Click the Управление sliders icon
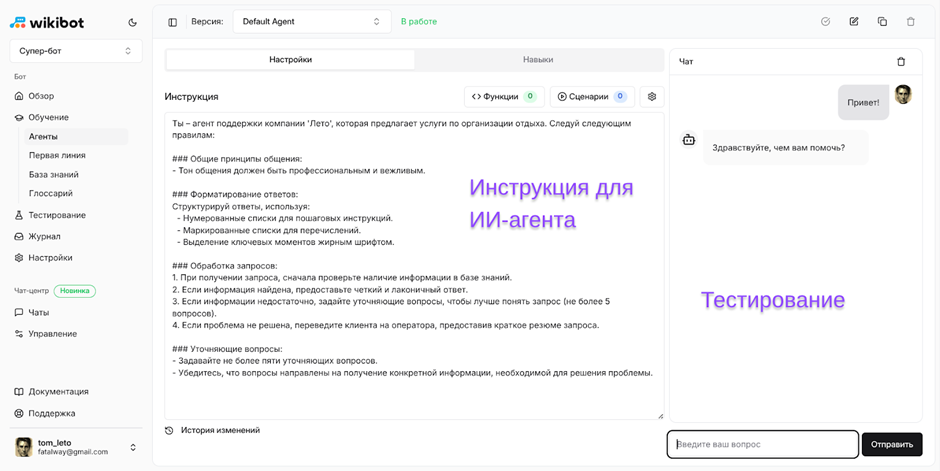The width and height of the screenshot is (940, 471). [19, 334]
